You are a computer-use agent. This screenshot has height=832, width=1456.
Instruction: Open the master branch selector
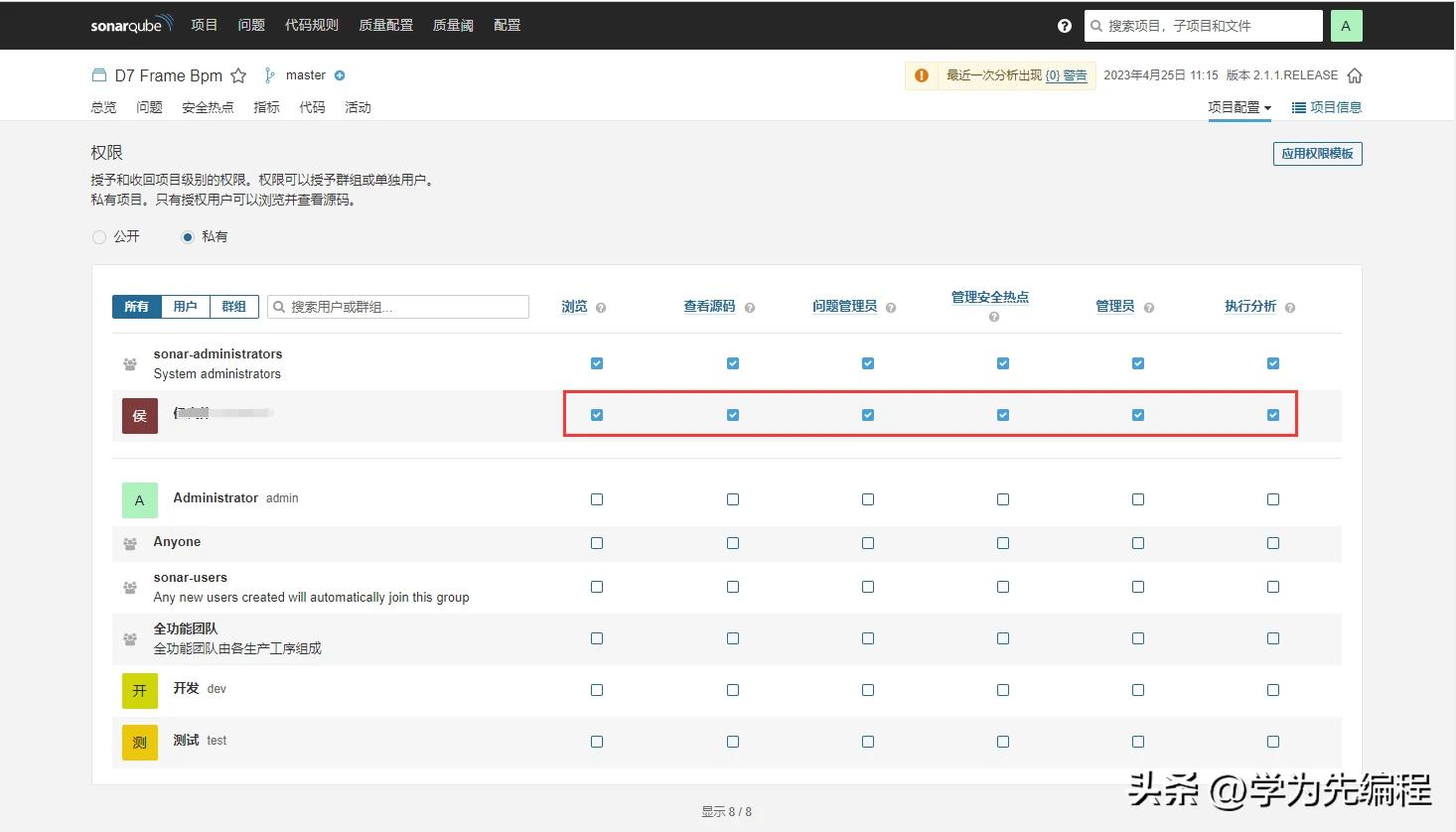305,74
